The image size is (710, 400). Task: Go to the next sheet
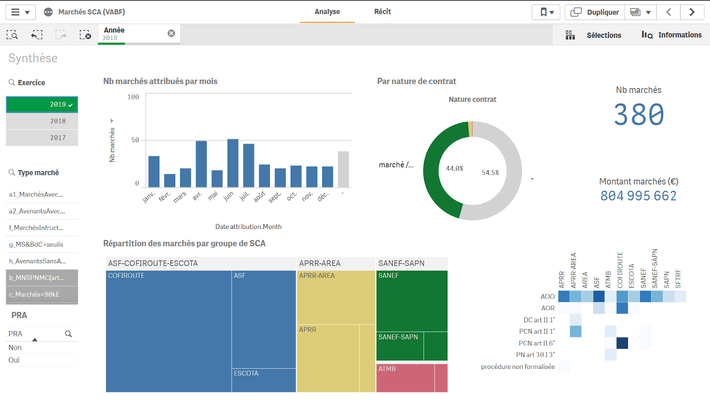[691, 12]
